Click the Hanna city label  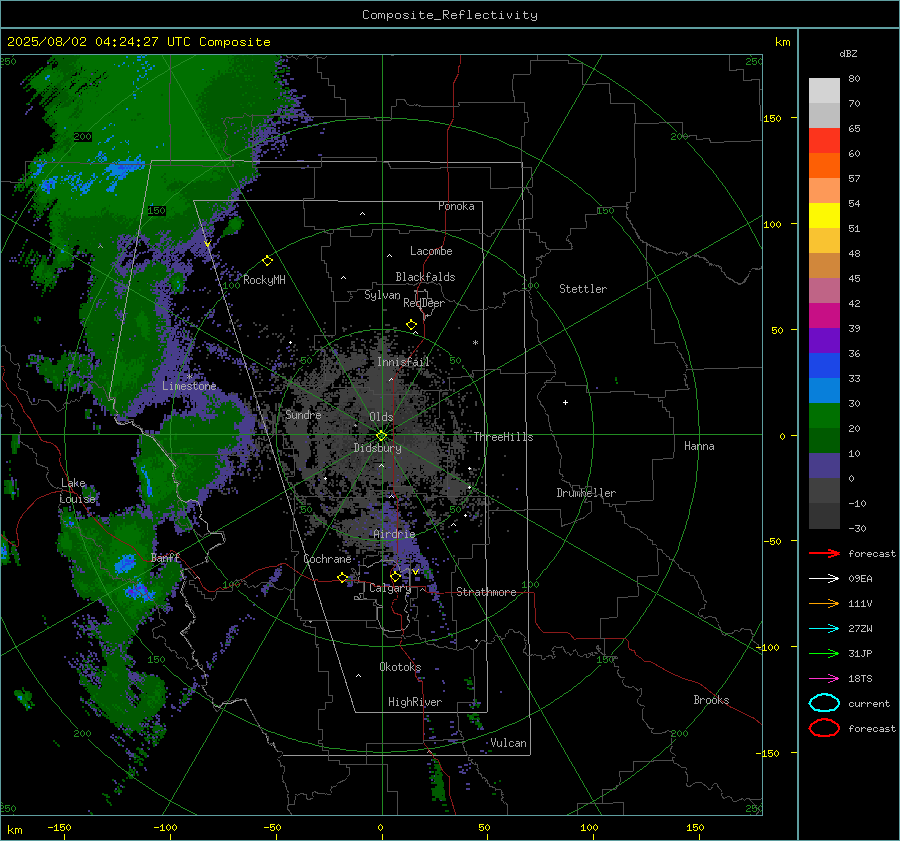pos(699,446)
